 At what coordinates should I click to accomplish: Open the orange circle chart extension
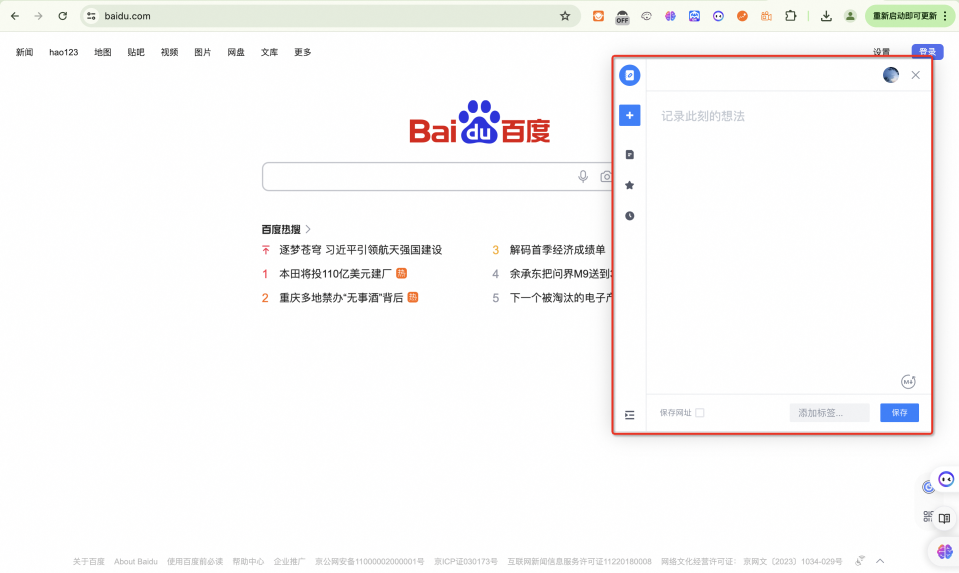742,16
